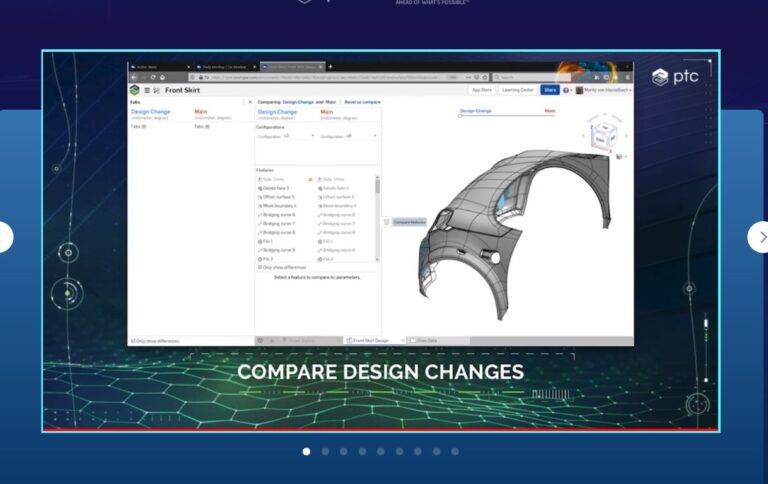Jump to the second carousel dot
The image size is (768, 484).
[x=325, y=452]
